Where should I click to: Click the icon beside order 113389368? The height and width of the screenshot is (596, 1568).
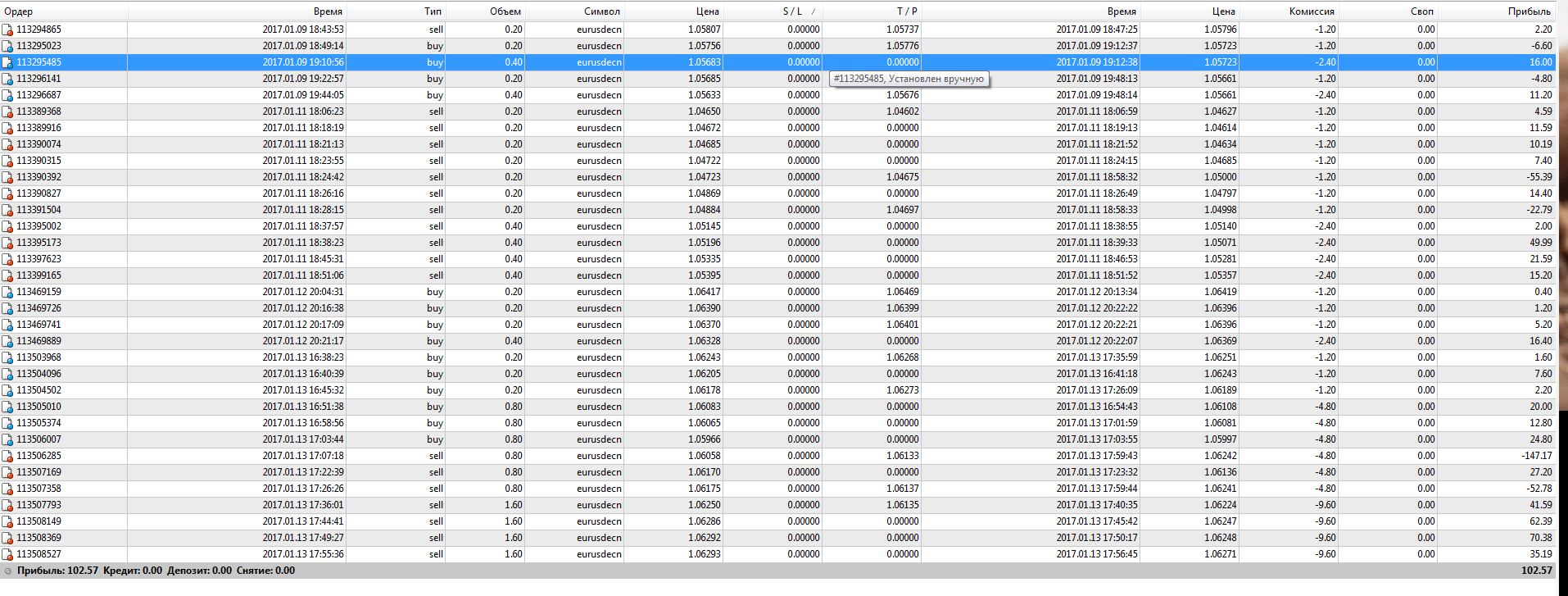[7, 111]
